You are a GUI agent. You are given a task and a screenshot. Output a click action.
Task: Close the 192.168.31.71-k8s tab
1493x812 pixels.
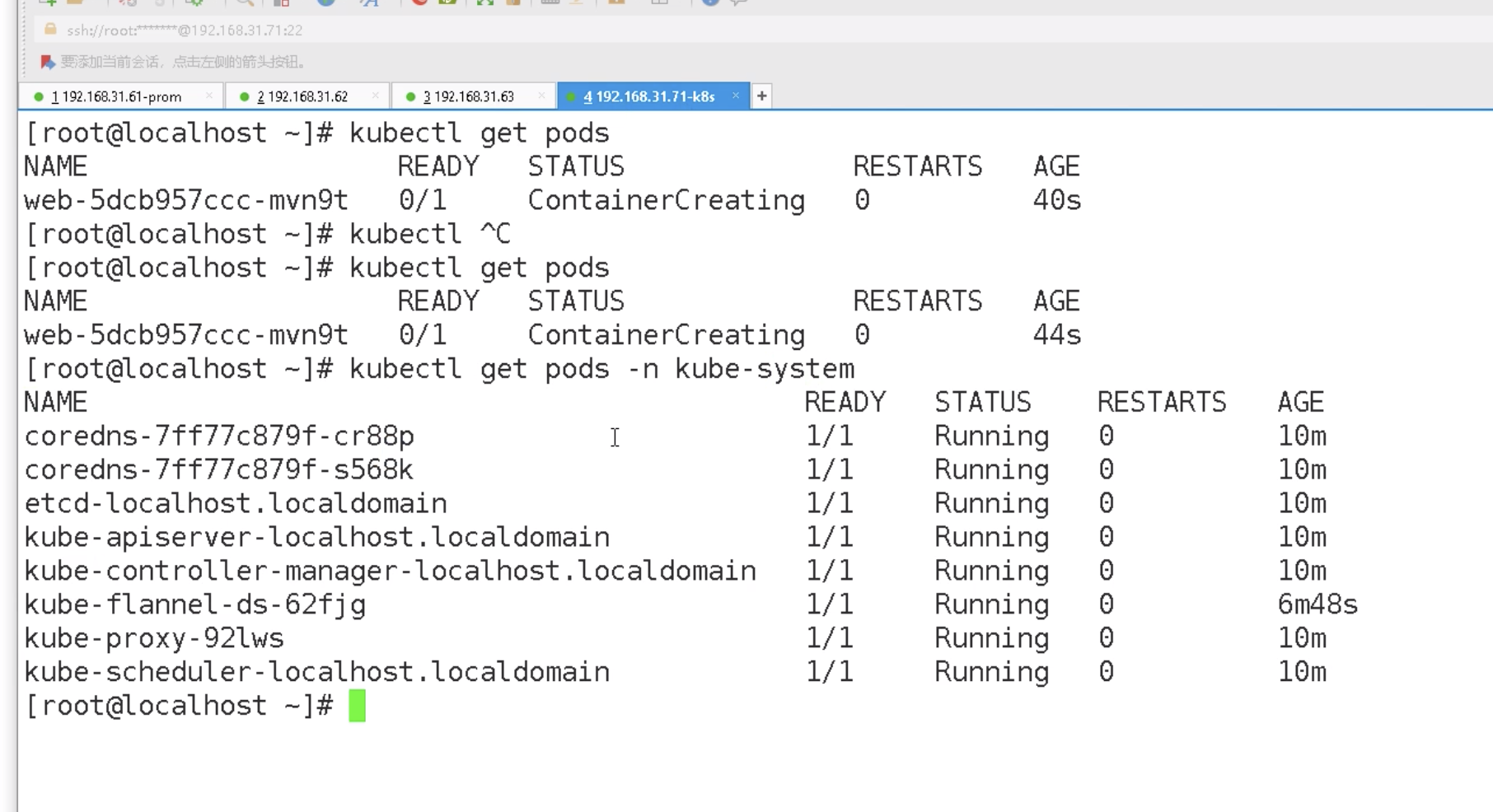click(736, 96)
